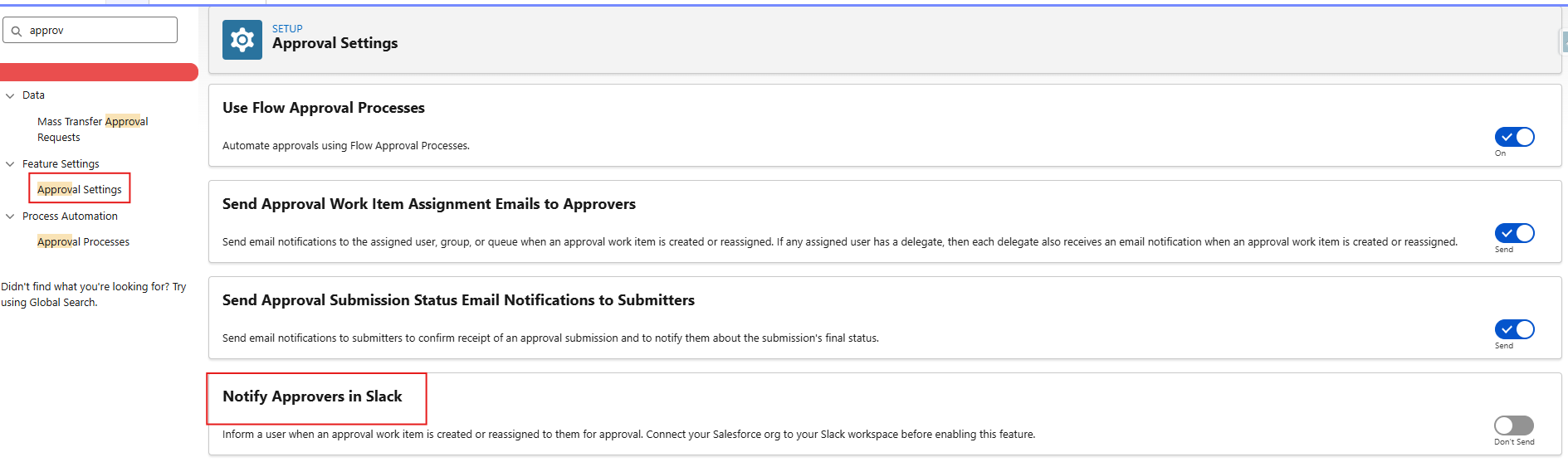Open Approval Processes in sidebar
This screenshot has height=462, width=1568.
[83, 242]
